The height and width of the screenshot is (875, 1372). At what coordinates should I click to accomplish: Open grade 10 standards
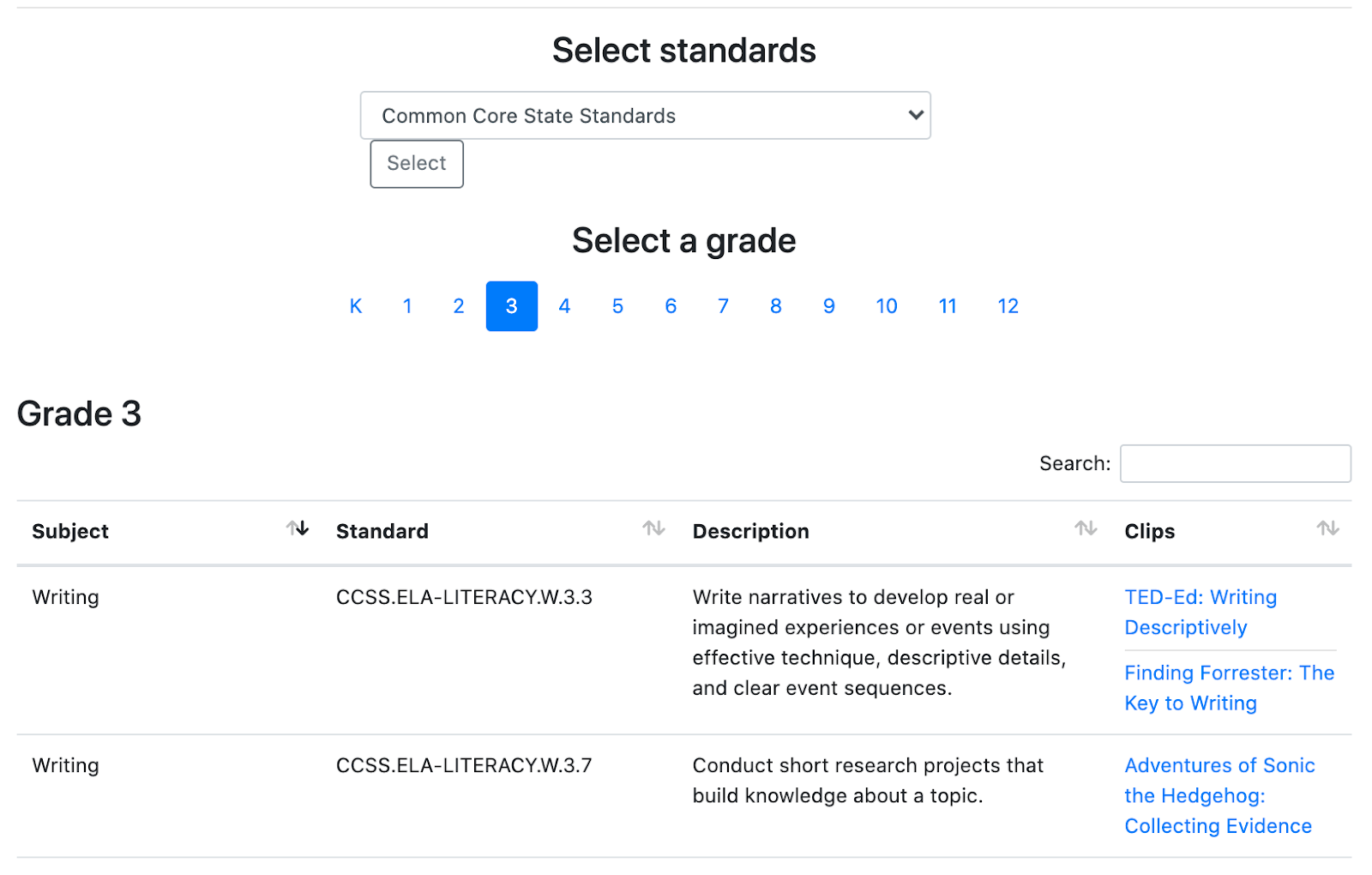click(x=886, y=306)
